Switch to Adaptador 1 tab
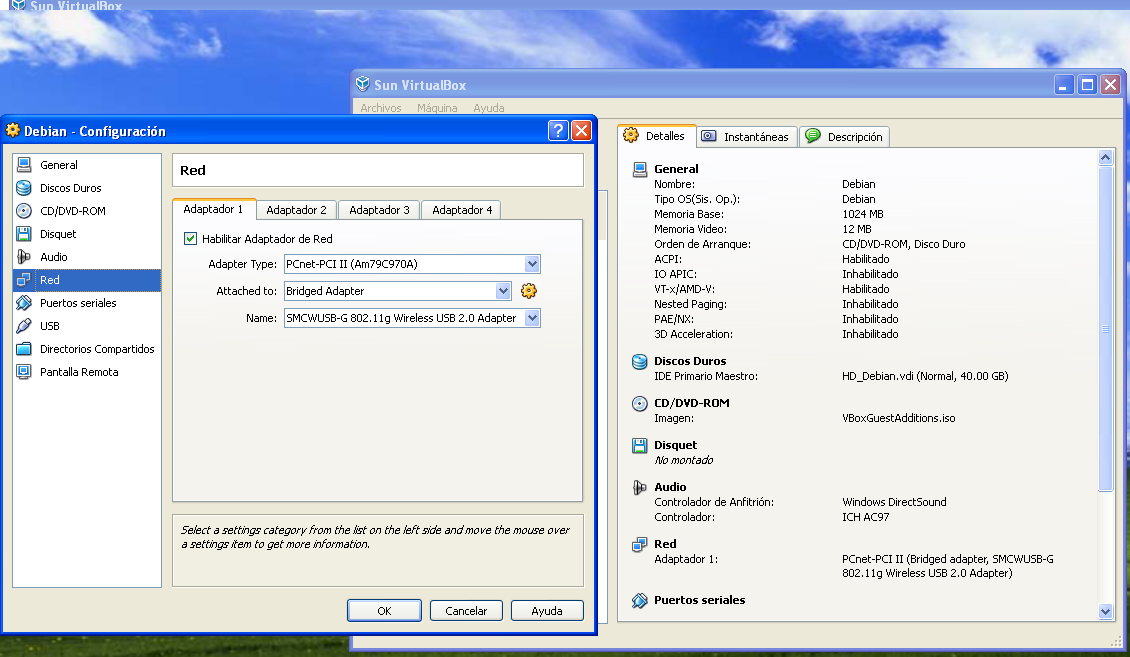This screenshot has width=1130, height=657. [213, 209]
